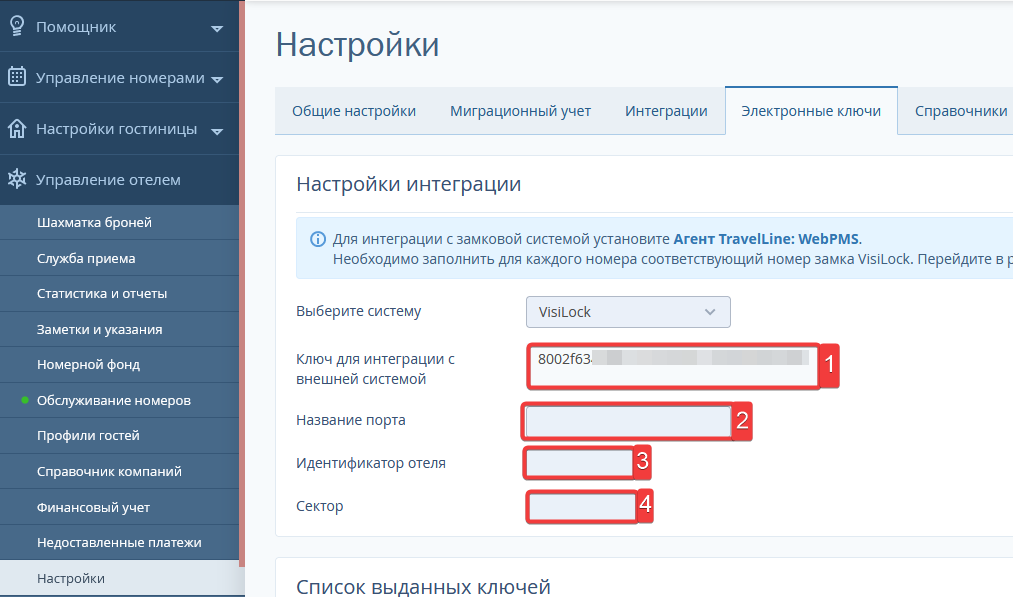The height and width of the screenshot is (597, 1013).
Task: Expand the Настройки гостиницы menu arrow
Action: [217, 131]
